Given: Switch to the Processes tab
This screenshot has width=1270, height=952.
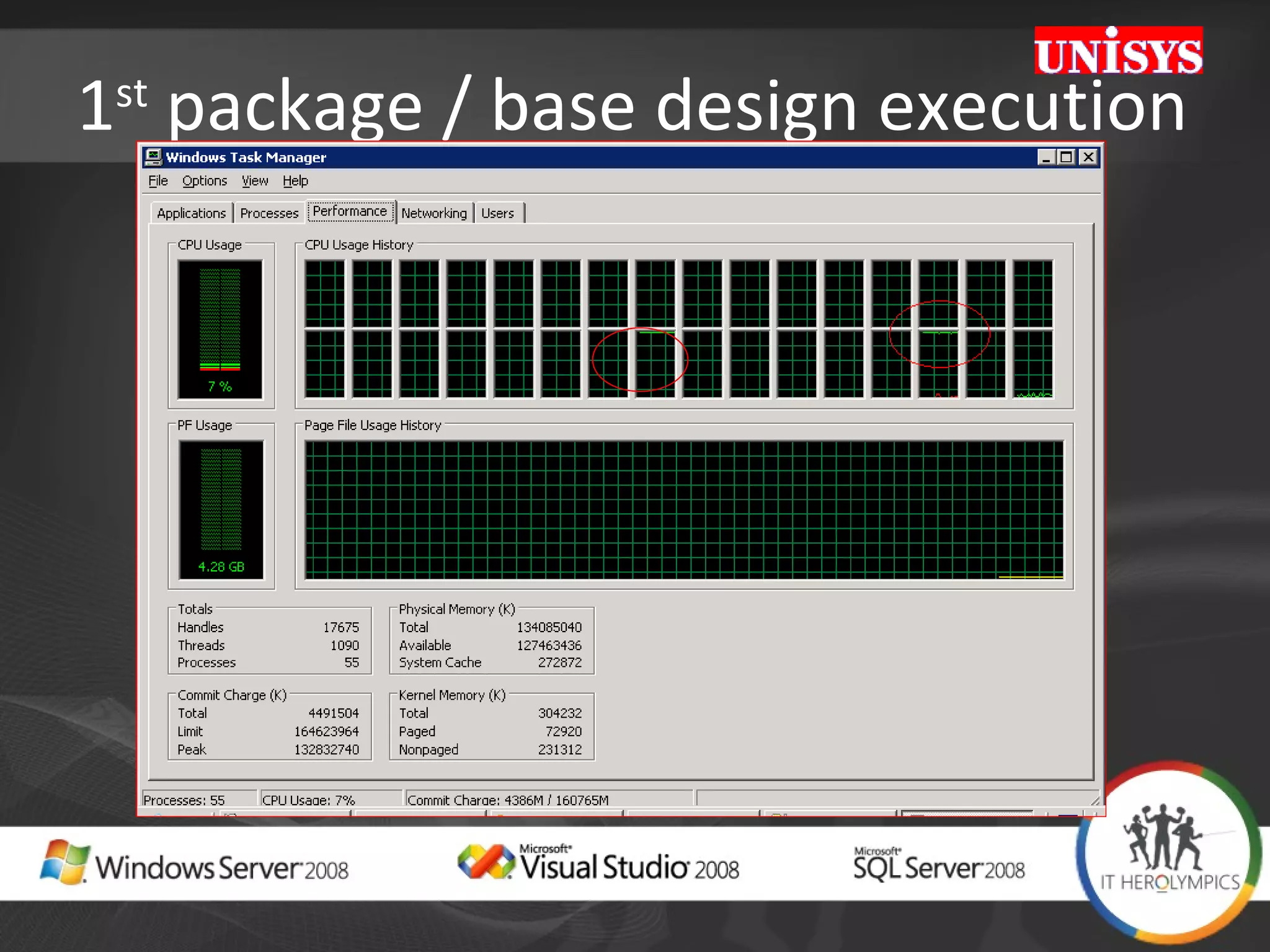Looking at the screenshot, I should coord(269,213).
